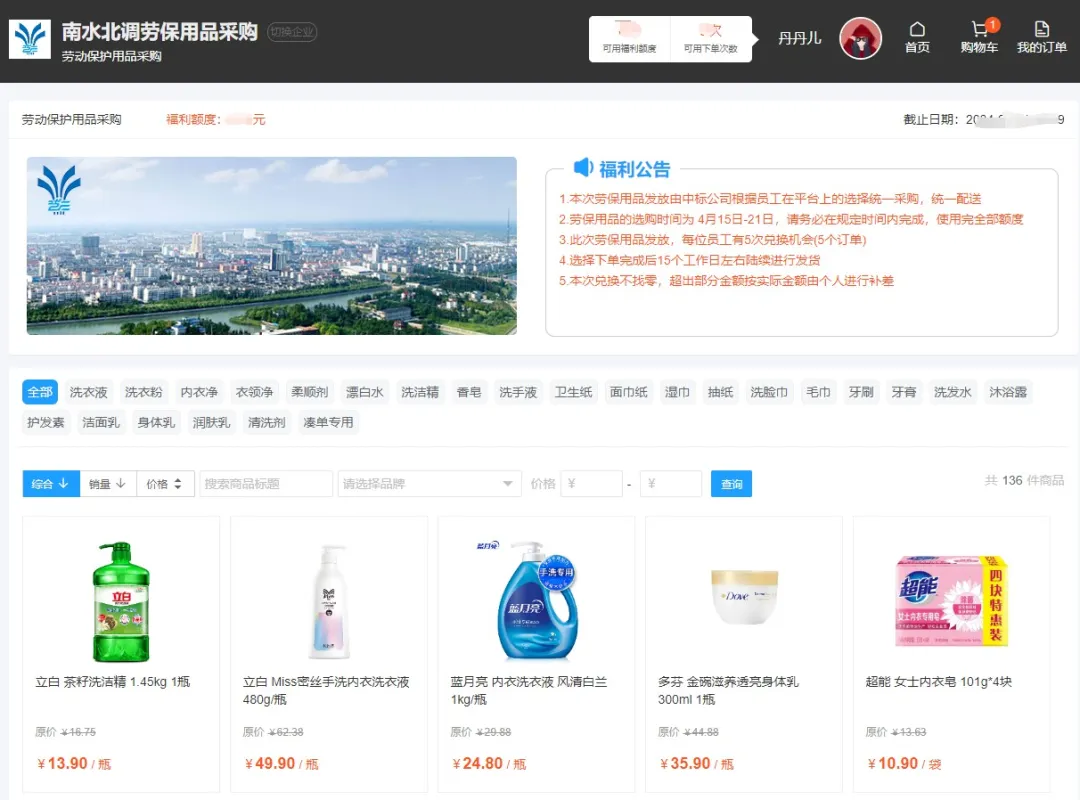Screen dimensions: 1080x800
Task: Select the 洗手液 category
Action: click(x=518, y=392)
